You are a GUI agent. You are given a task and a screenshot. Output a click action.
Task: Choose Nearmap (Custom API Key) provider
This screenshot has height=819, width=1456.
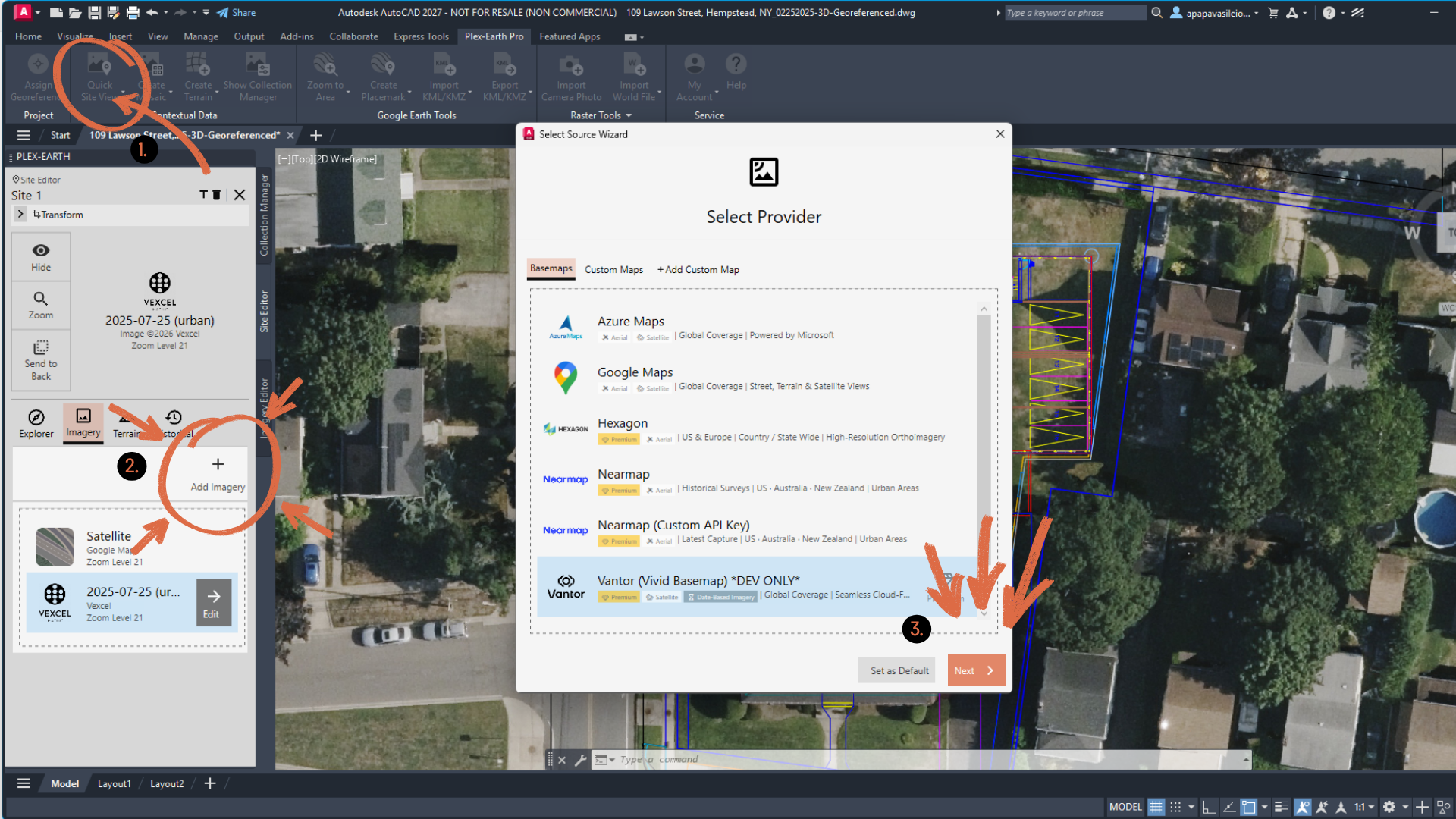point(756,531)
